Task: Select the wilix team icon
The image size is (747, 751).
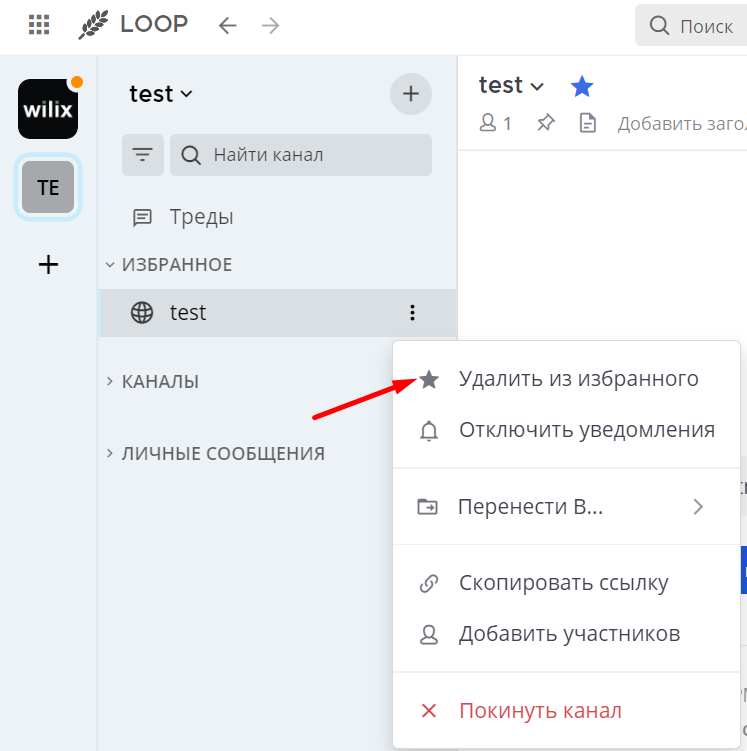Action: pyautogui.click(x=48, y=109)
